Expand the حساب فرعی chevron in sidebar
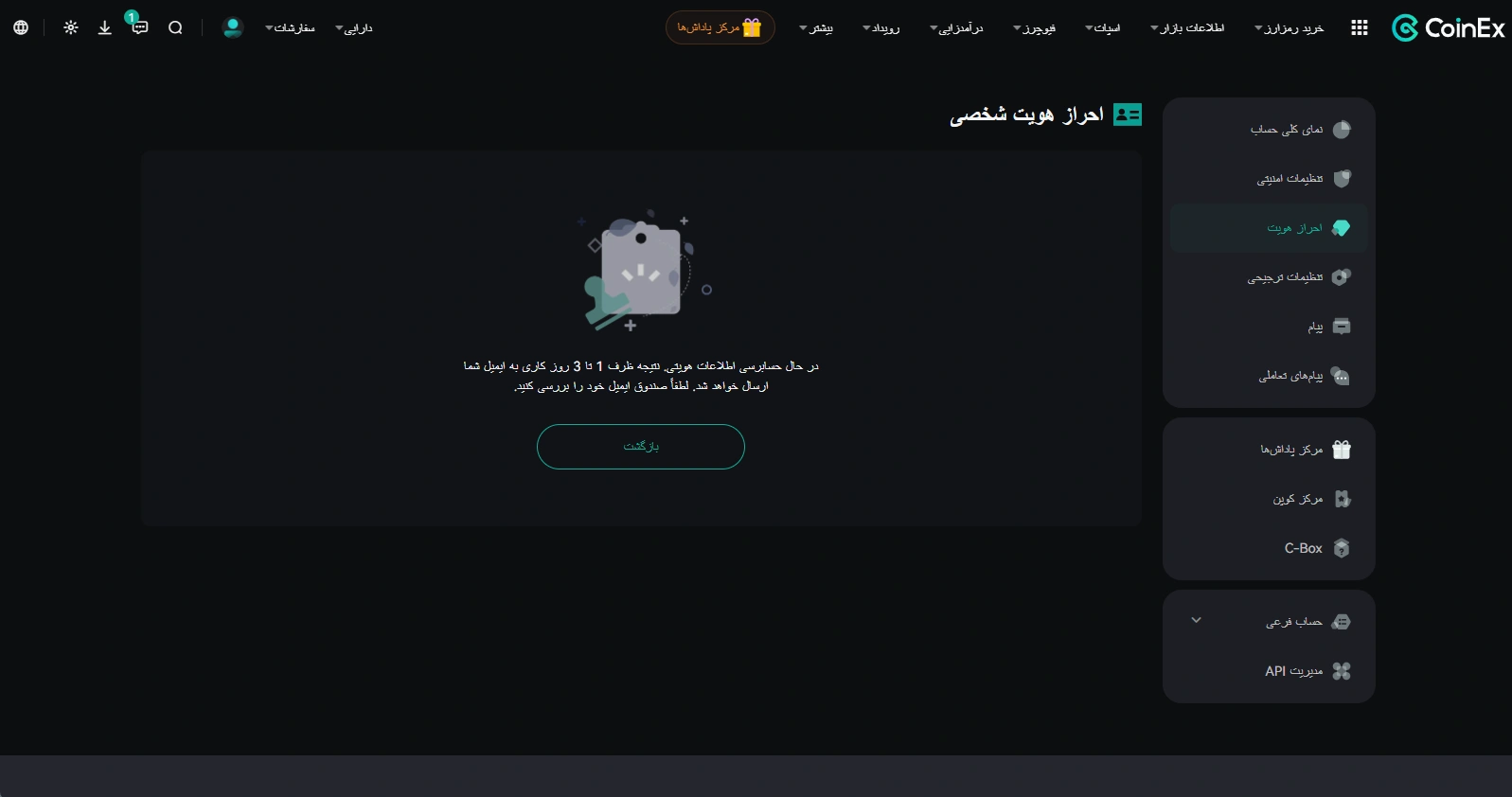1512x797 pixels. click(x=1196, y=621)
